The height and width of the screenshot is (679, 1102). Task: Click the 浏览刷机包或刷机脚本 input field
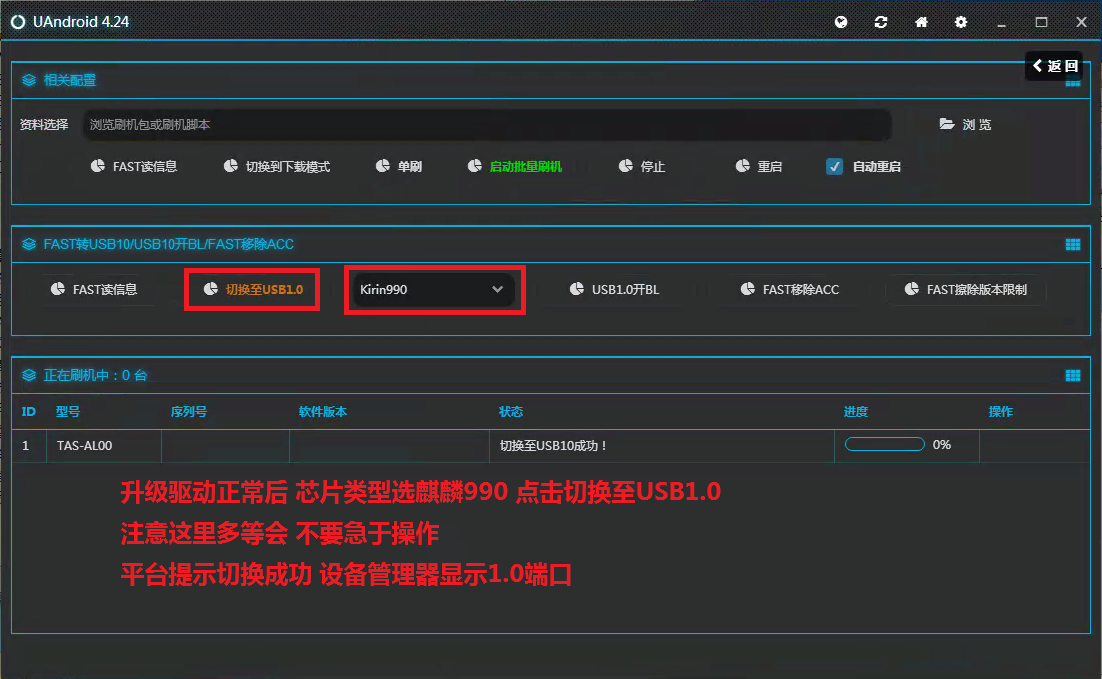487,124
